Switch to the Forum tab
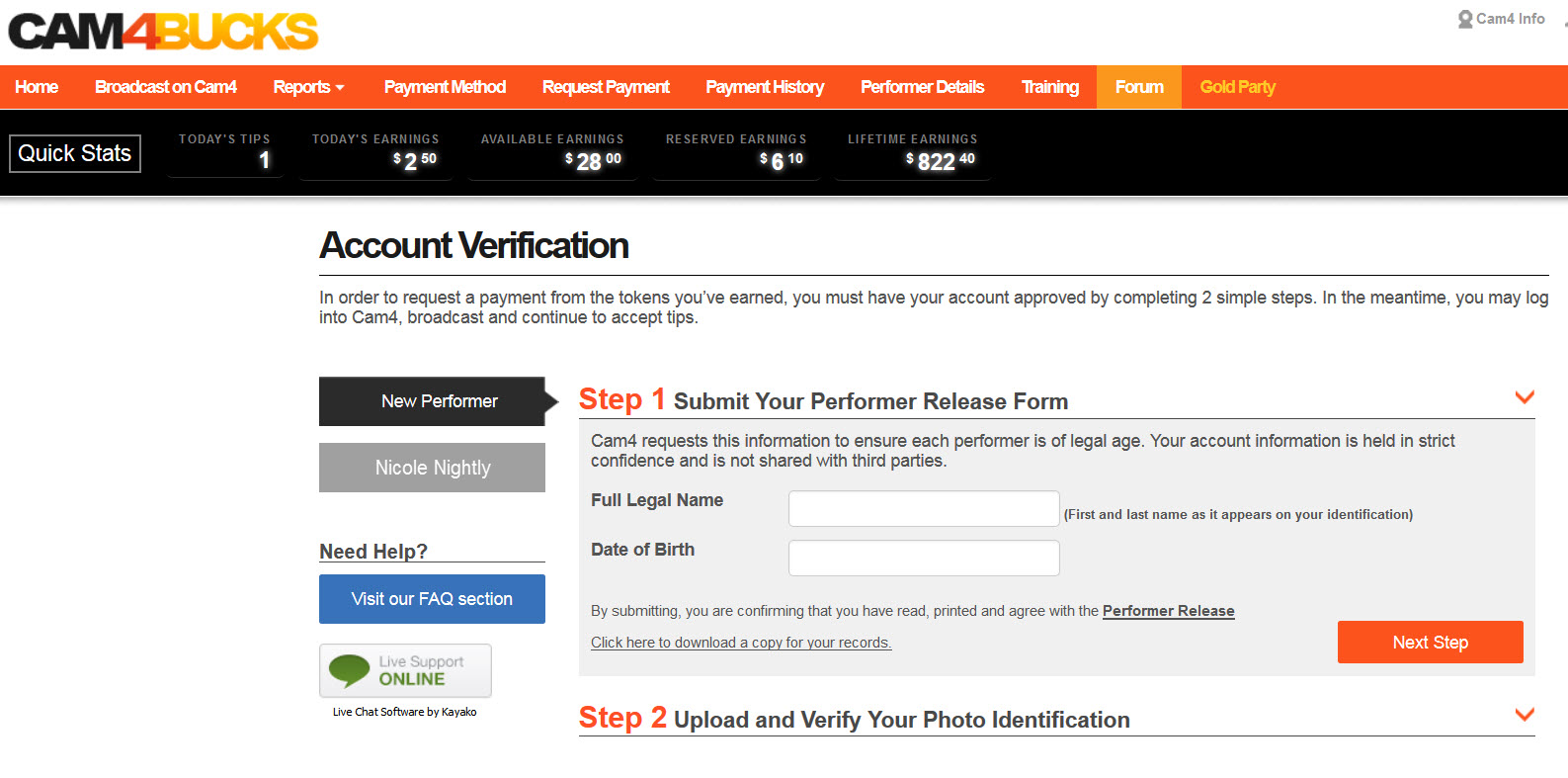This screenshot has height=778, width=1568. click(1139, 87)
